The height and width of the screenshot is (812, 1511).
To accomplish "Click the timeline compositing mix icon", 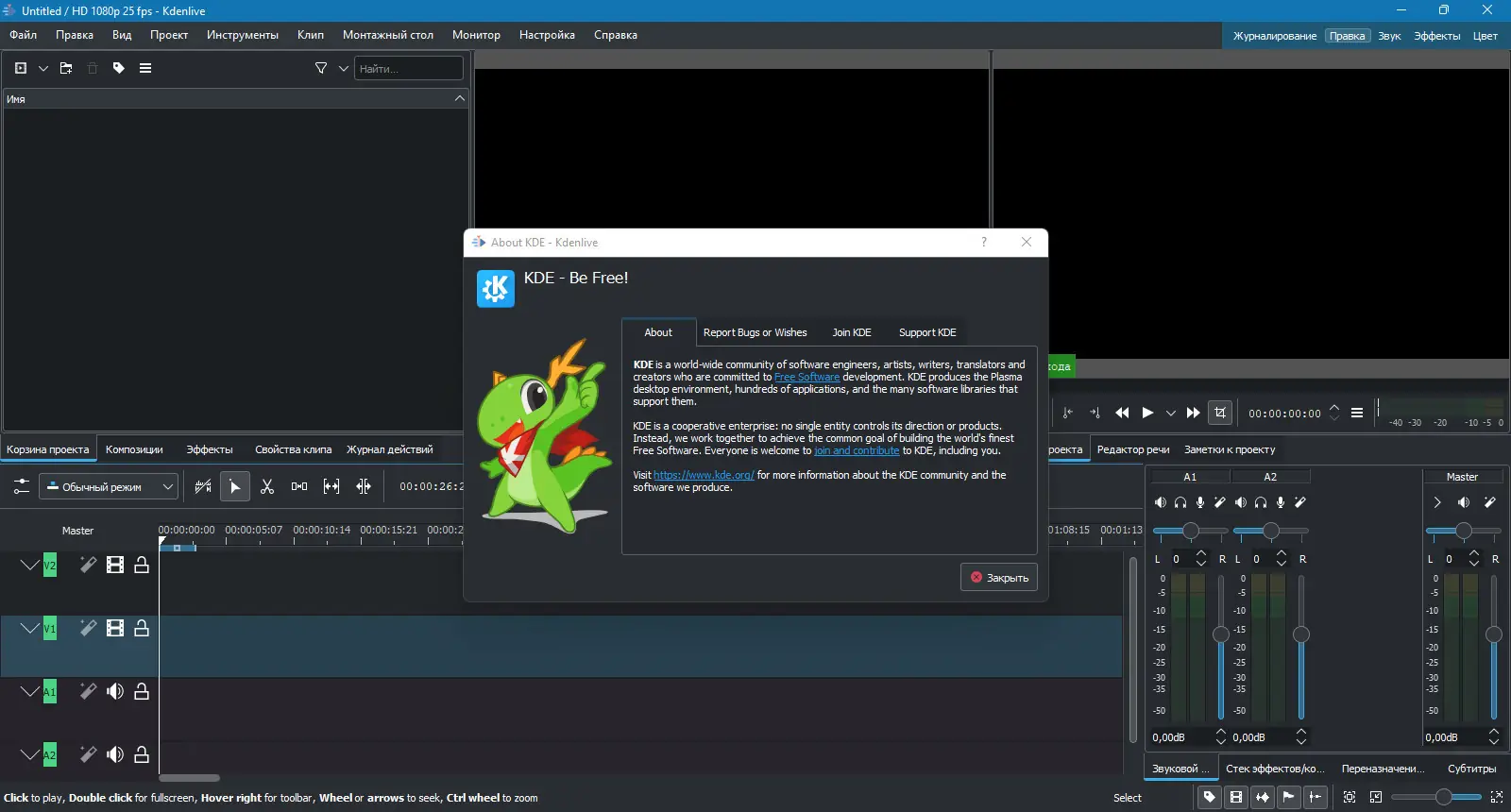I will 203,486.
